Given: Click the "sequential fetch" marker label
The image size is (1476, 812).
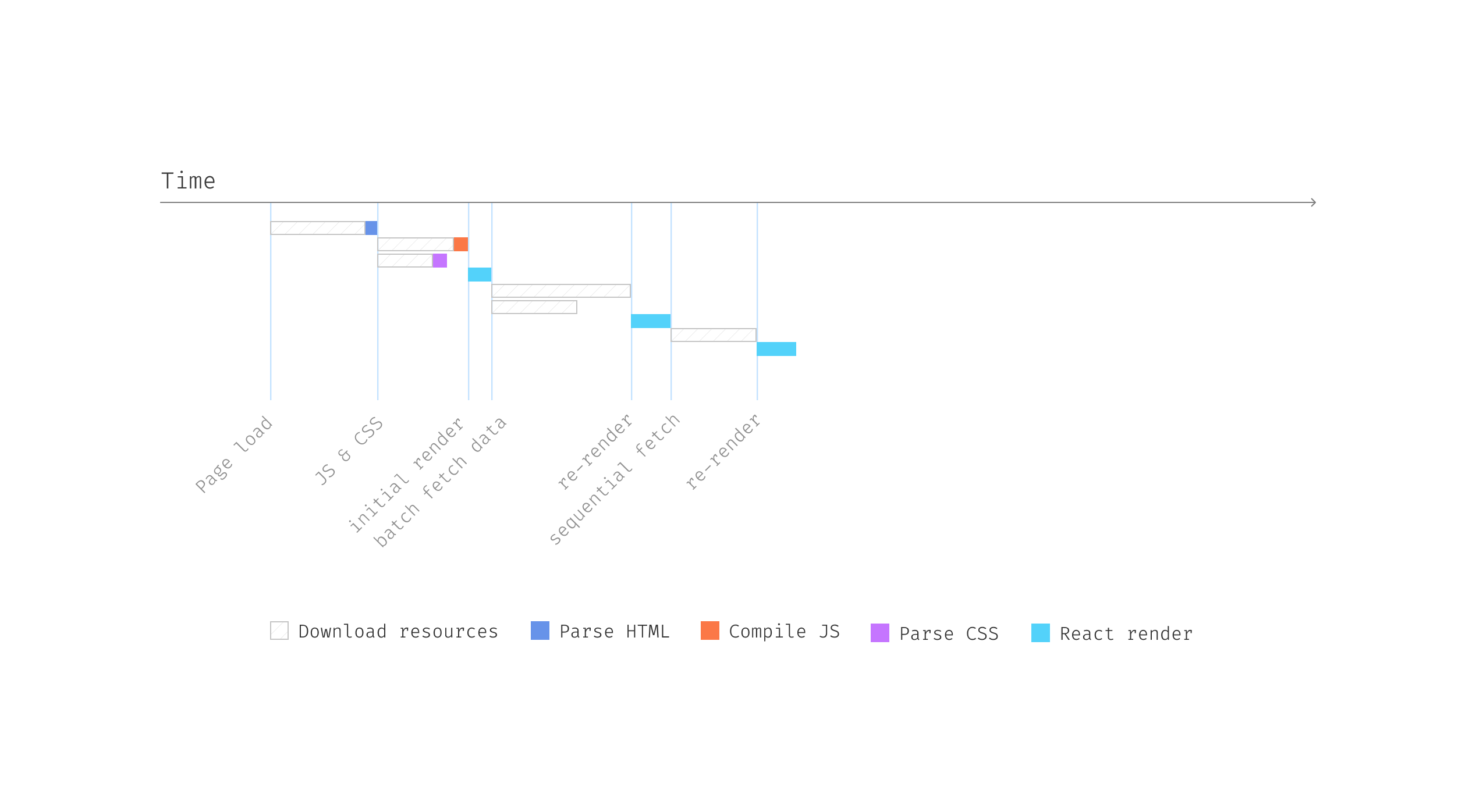Looking at the screenshot, I should (615, 480).
